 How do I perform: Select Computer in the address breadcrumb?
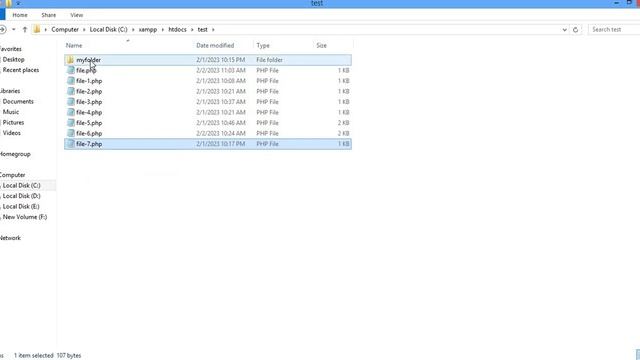click(65, 29)
